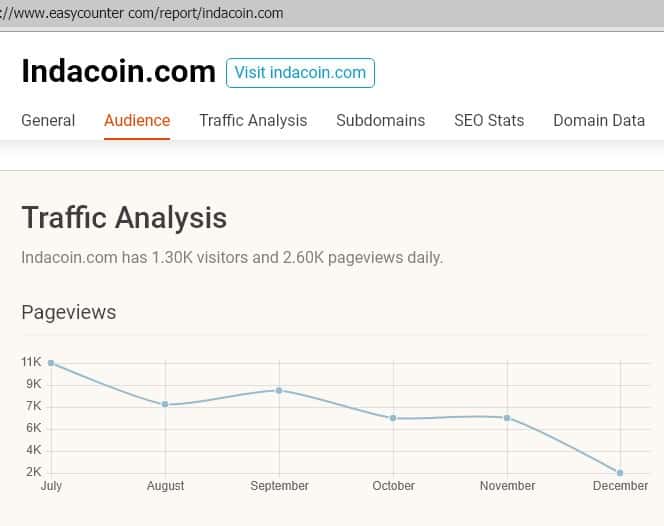
Task: Click the September data point on the line
Action: pyautogui.click(x=279, y=390)
